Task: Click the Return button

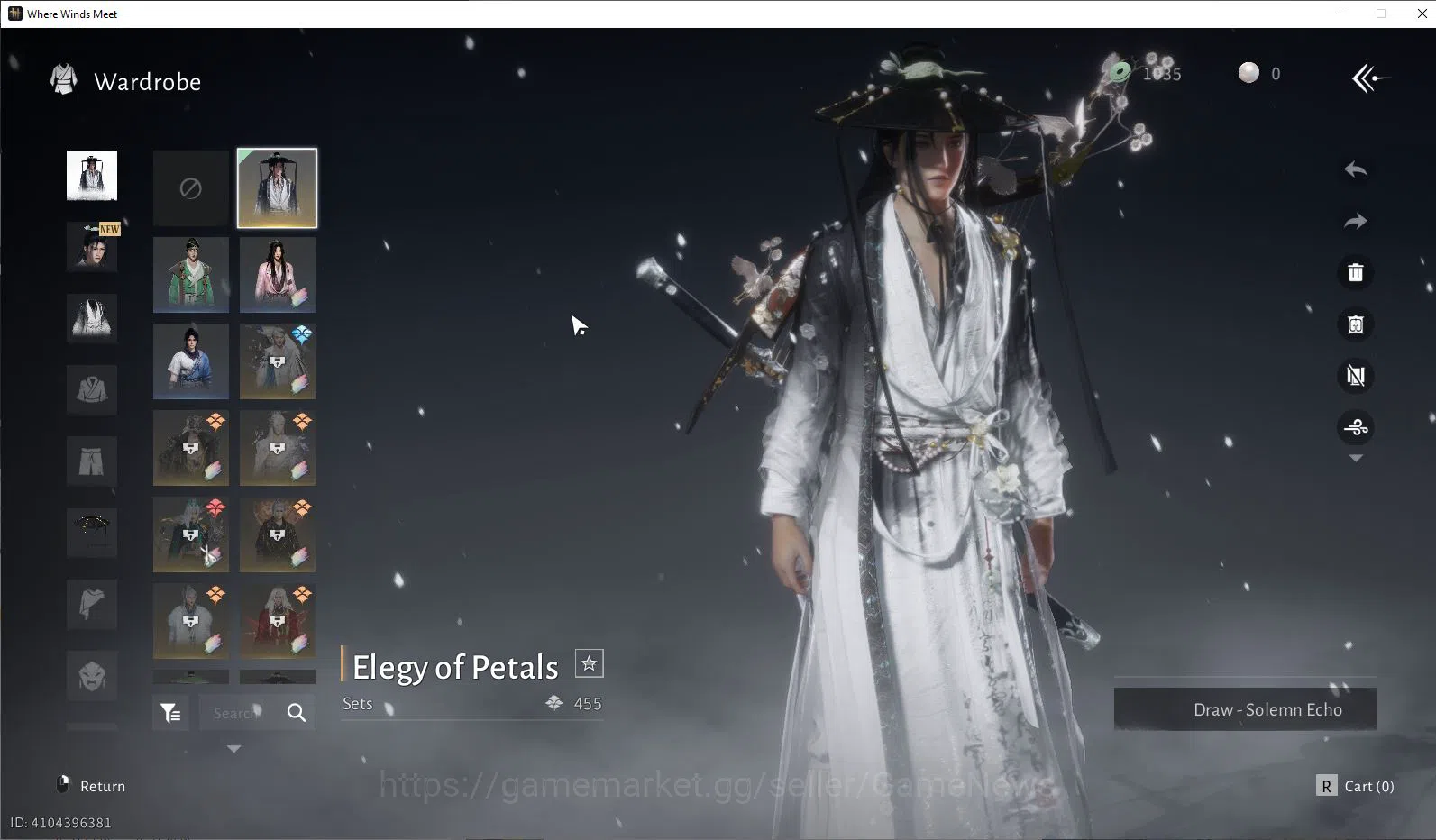Action: (103, 787)
